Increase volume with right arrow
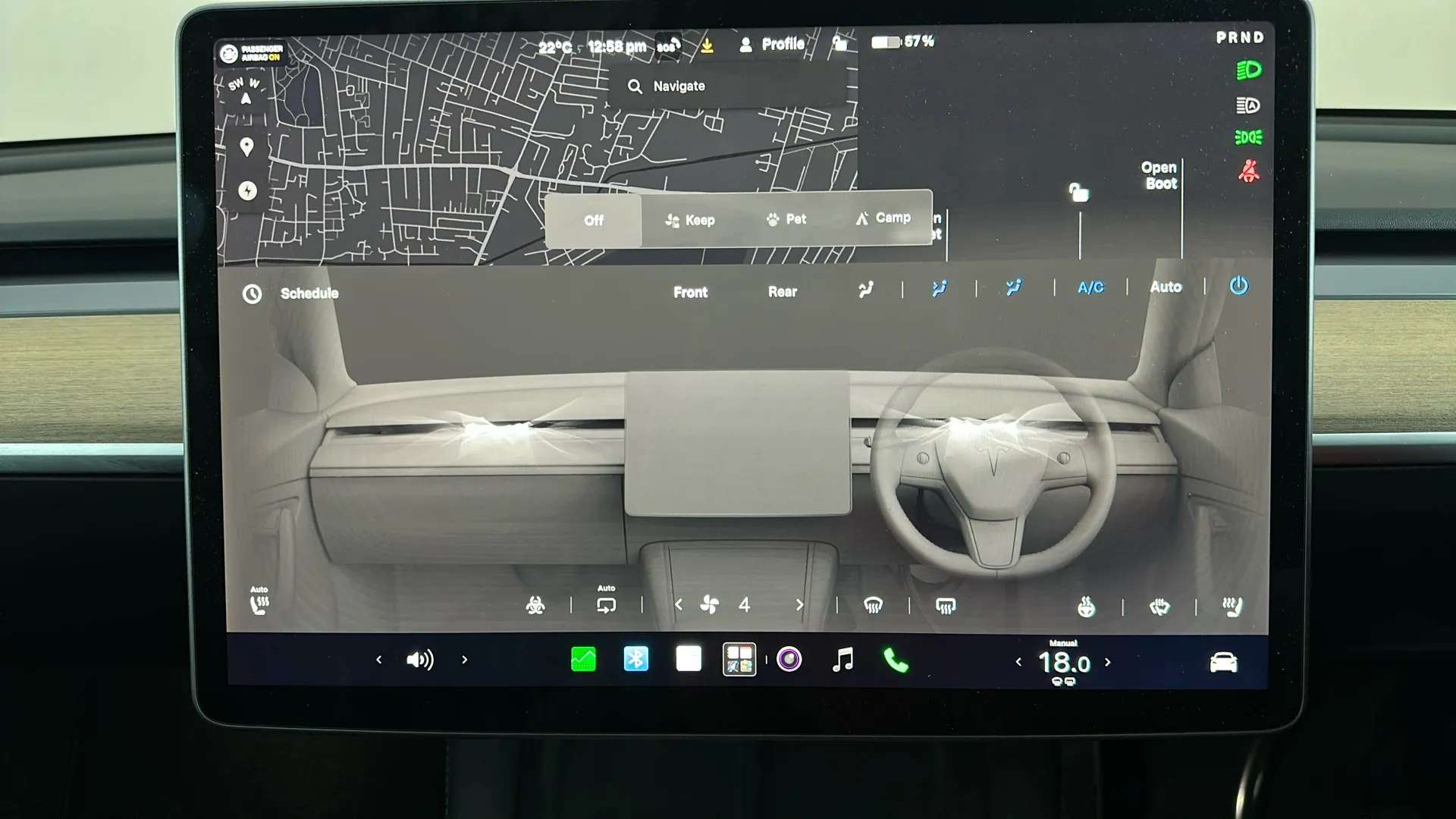Screen dimensions: 1456x819 coord(465,660)
